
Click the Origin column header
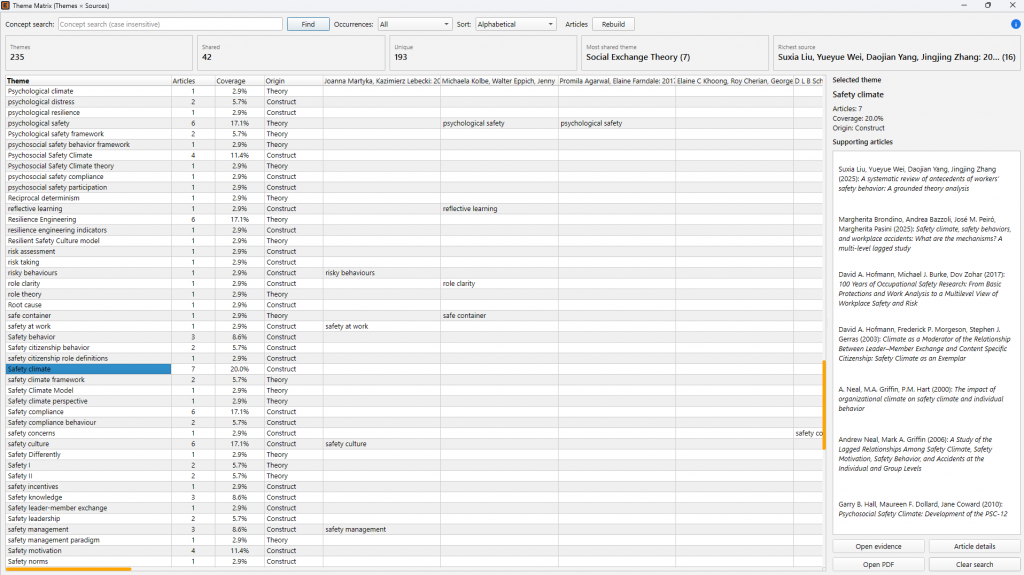click(x=293, y=81)
